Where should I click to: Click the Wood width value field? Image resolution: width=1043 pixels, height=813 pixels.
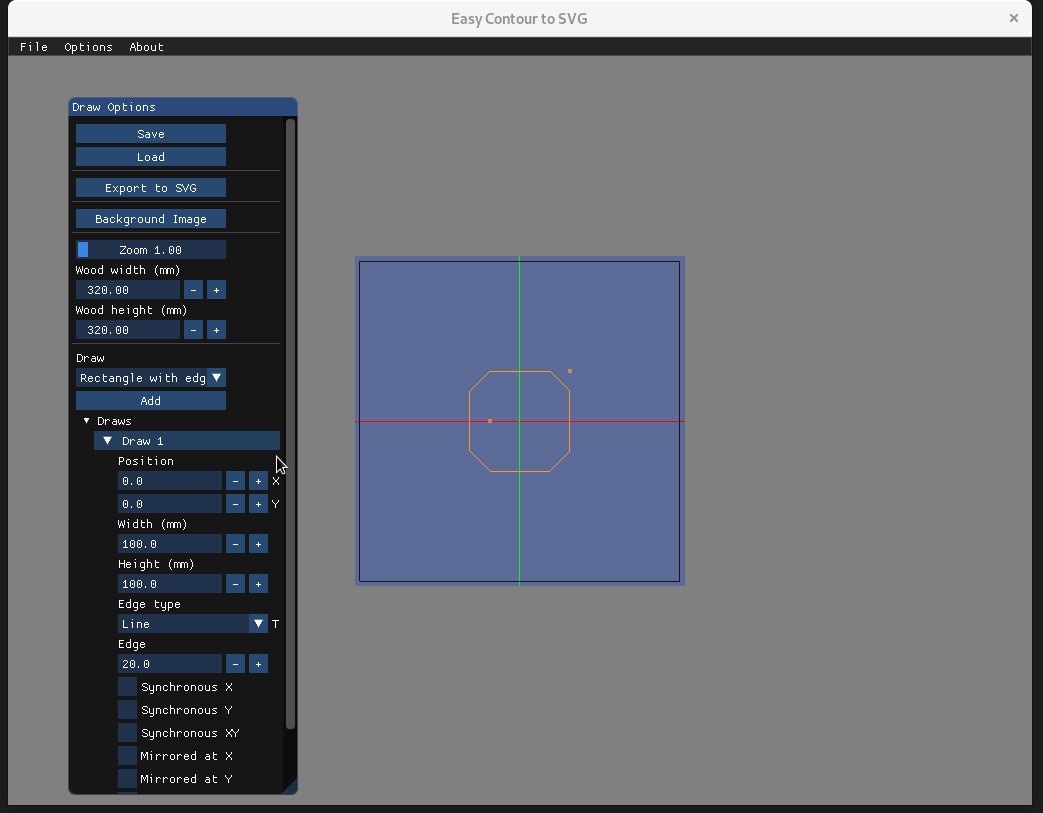click(x=128, y=290)
